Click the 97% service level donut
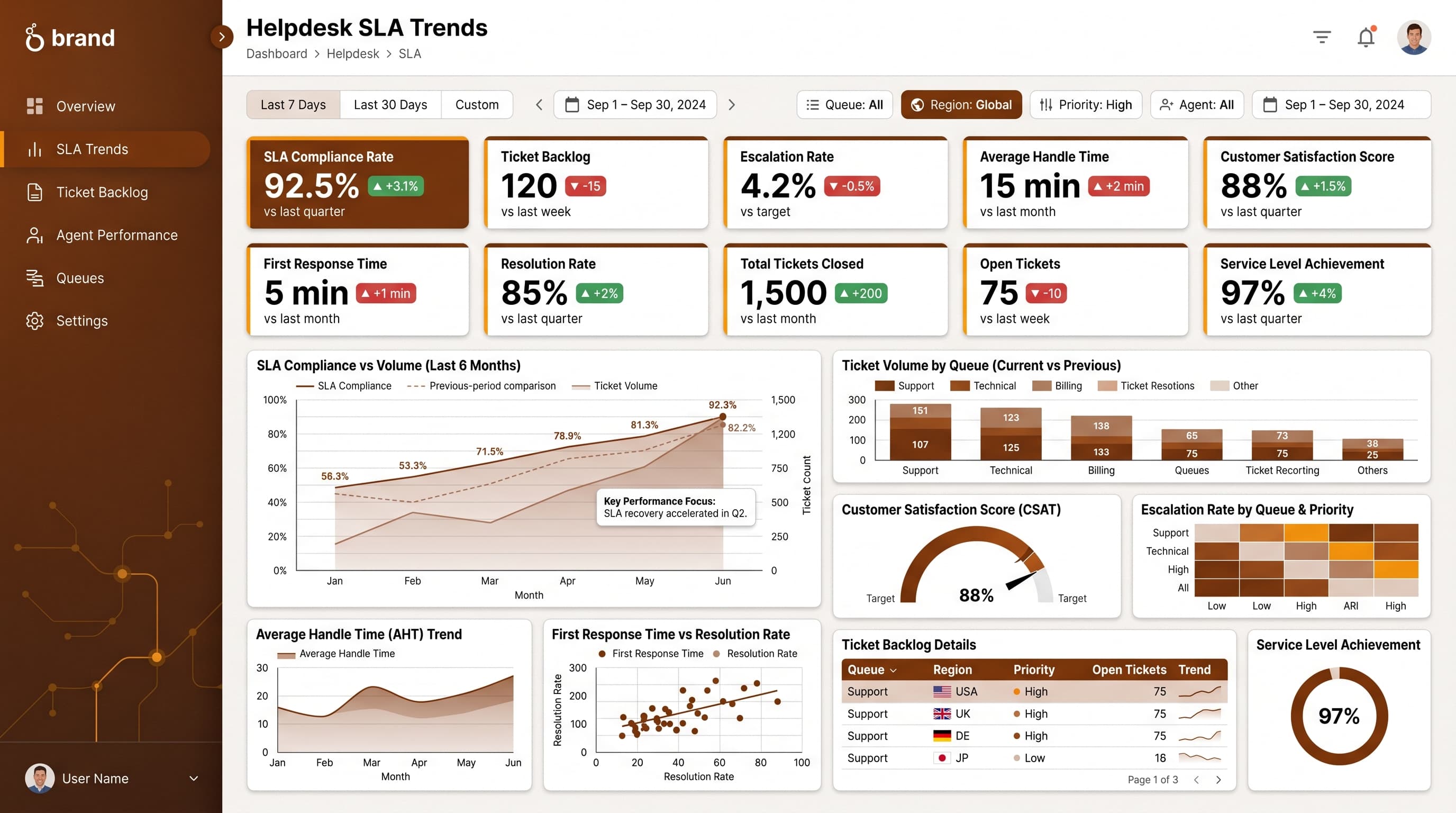The image size is (1456, 813). pos(1339,716)
